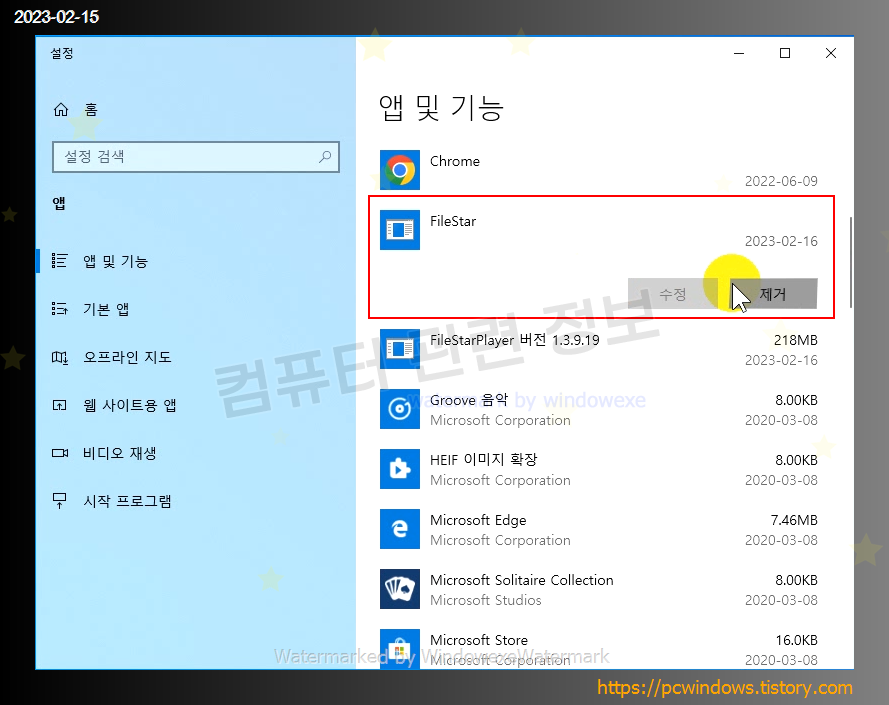Click the 앱 및 기능 page heading
Viewport: 889px width, 705px height.
point(441,108)
